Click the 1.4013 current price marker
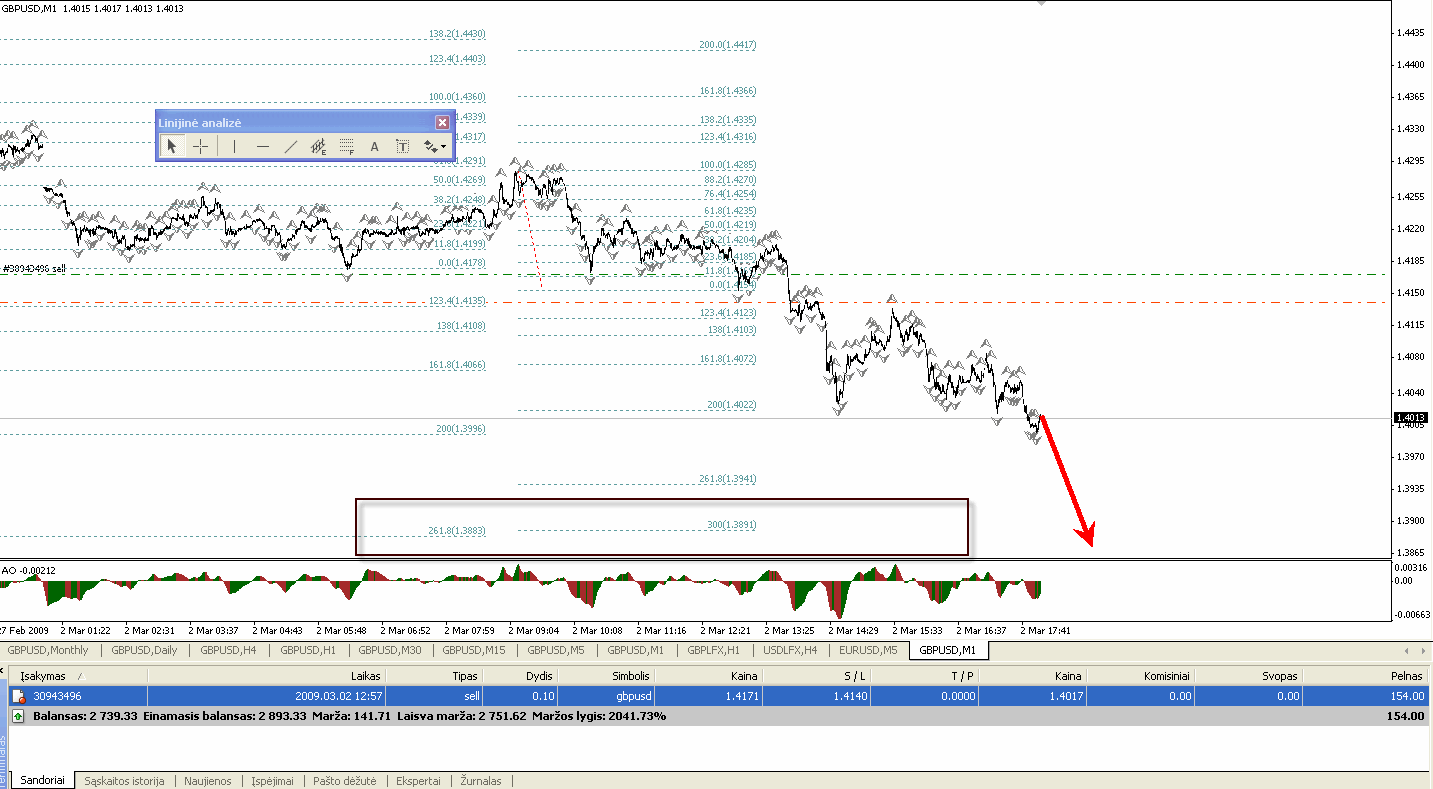 pos(1412,418)
